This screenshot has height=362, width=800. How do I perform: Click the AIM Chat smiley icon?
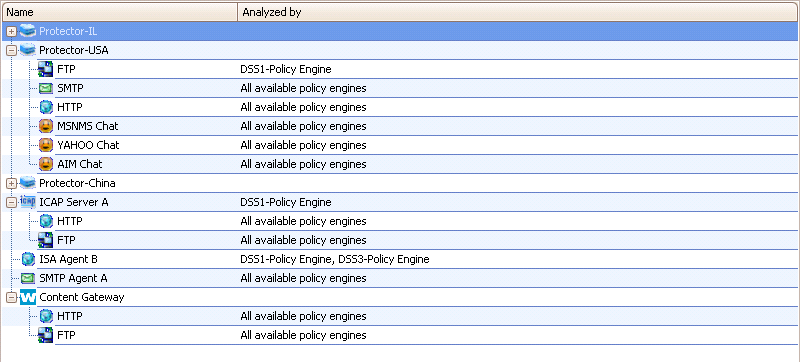[x=46, y=164]
